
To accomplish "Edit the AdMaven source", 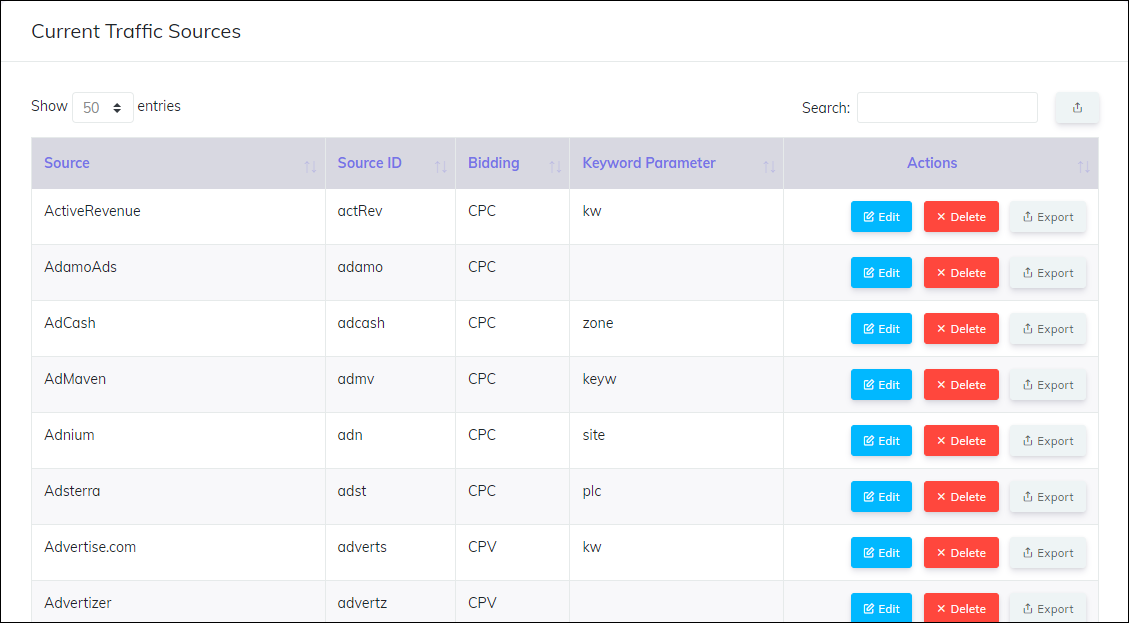I will [881, 385].
